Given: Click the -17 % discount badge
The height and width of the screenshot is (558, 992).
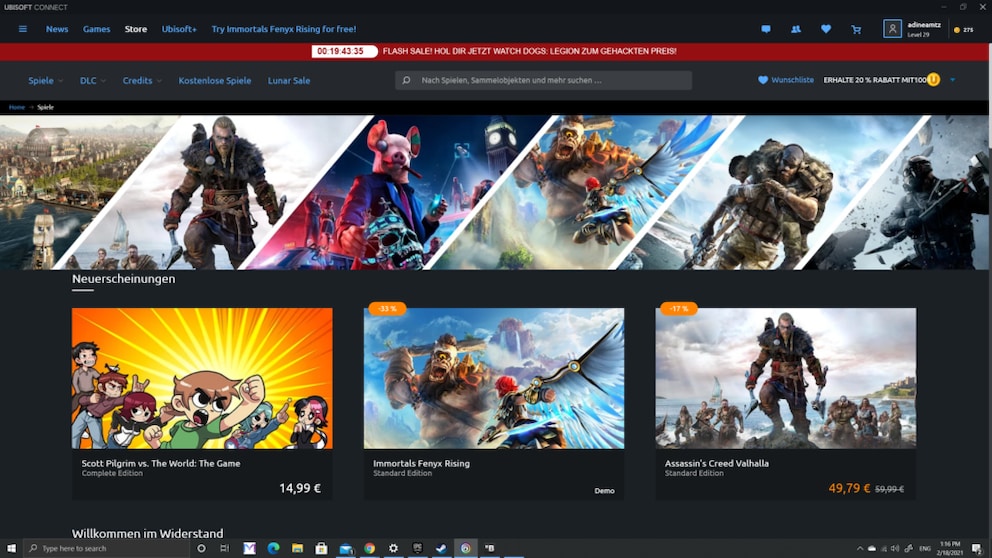Looking at the screenshot, I should tap(679, 309).
